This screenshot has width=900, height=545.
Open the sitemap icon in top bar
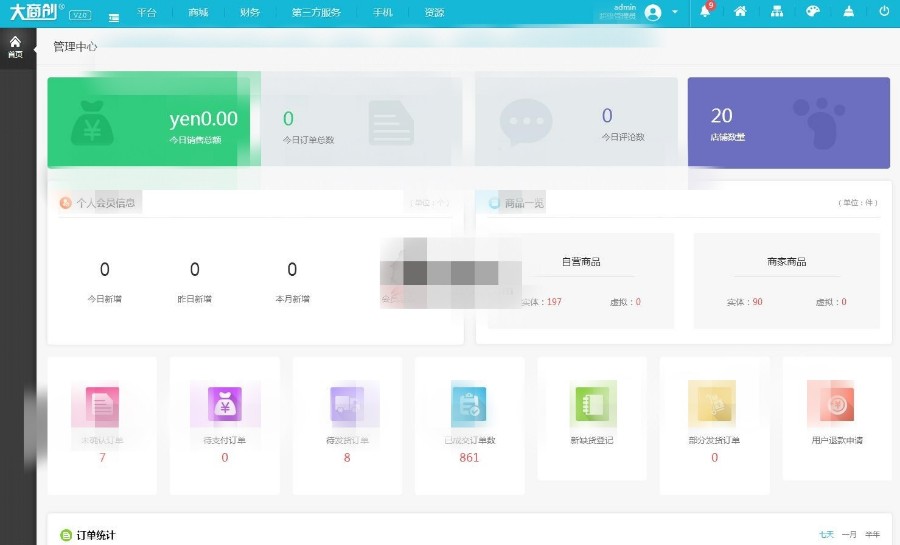[777, 11]
